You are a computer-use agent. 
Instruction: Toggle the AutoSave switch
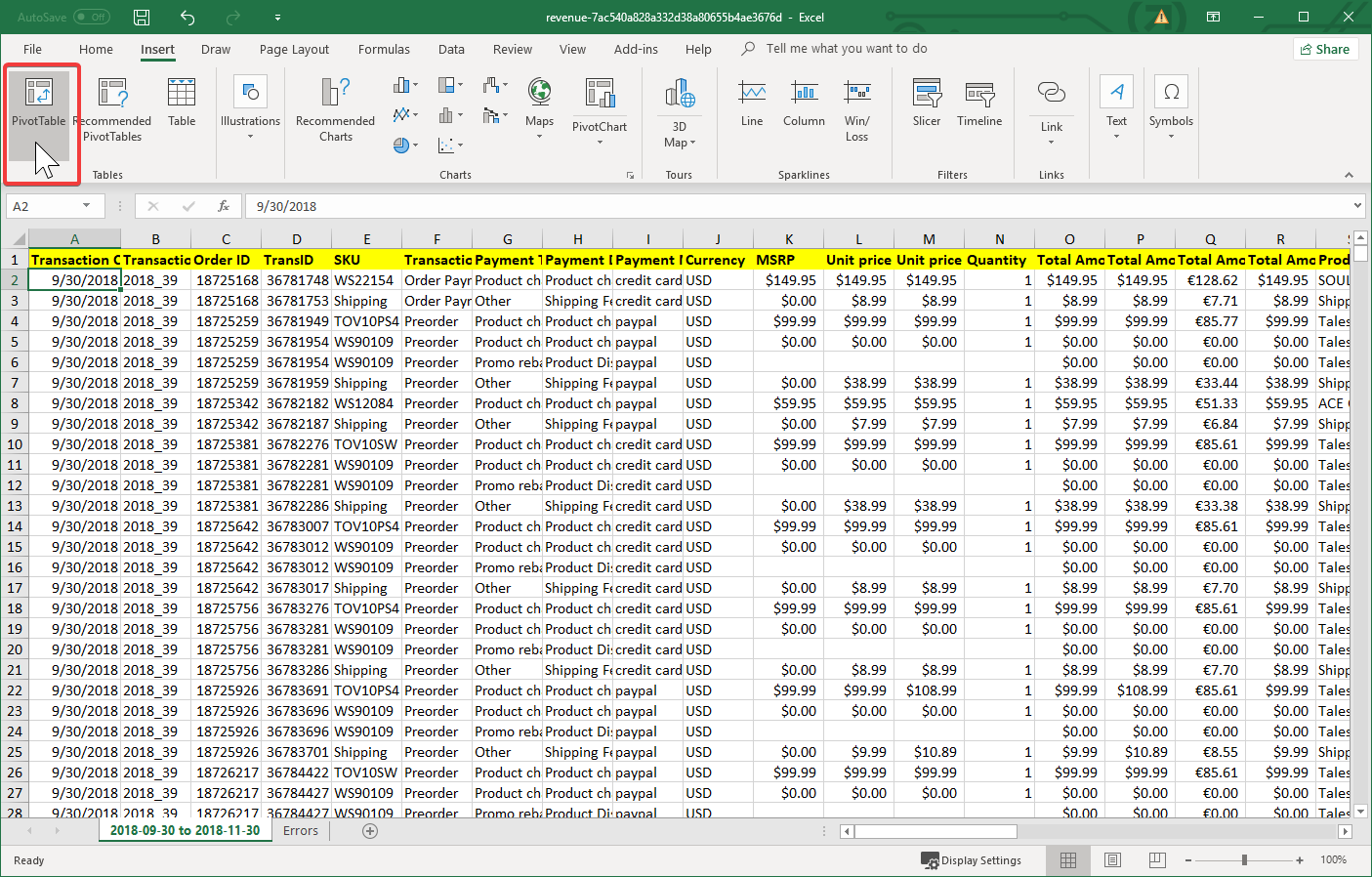point(91,18)
